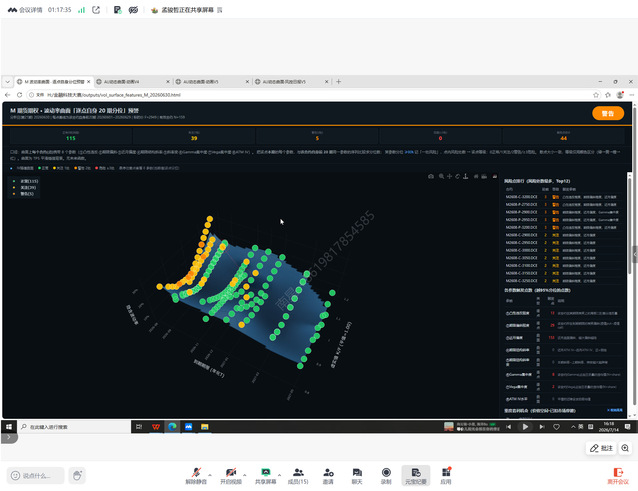Open the 邀请 invite icon
The height and width of the screenshot is (491, 638).
(x=328, y=476)
